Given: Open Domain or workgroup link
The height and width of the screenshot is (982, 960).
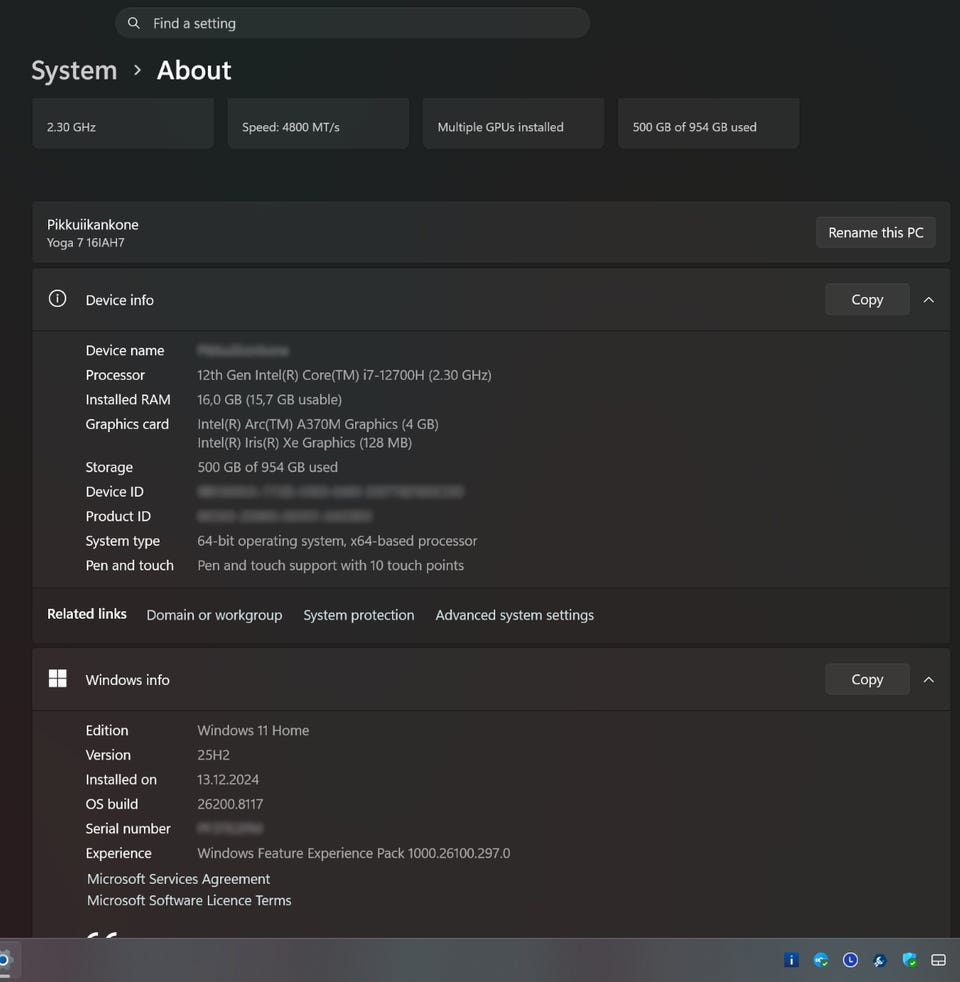Looking at the screenshot, I should point(214,615).
